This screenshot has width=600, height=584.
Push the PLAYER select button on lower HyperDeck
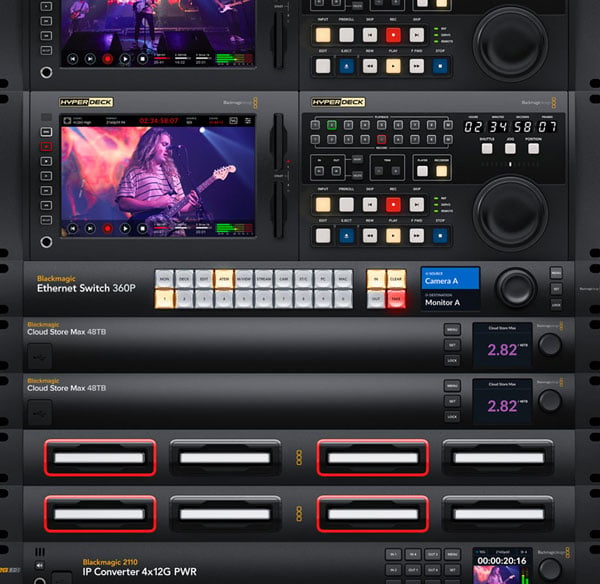pyautogui.click(x=422, y=171)
